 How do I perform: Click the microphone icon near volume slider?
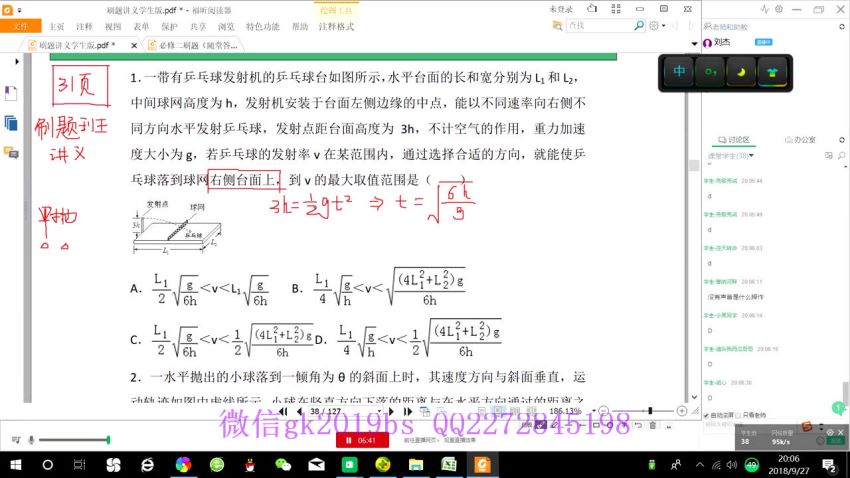pyautogui.click(x=31, y=440)
